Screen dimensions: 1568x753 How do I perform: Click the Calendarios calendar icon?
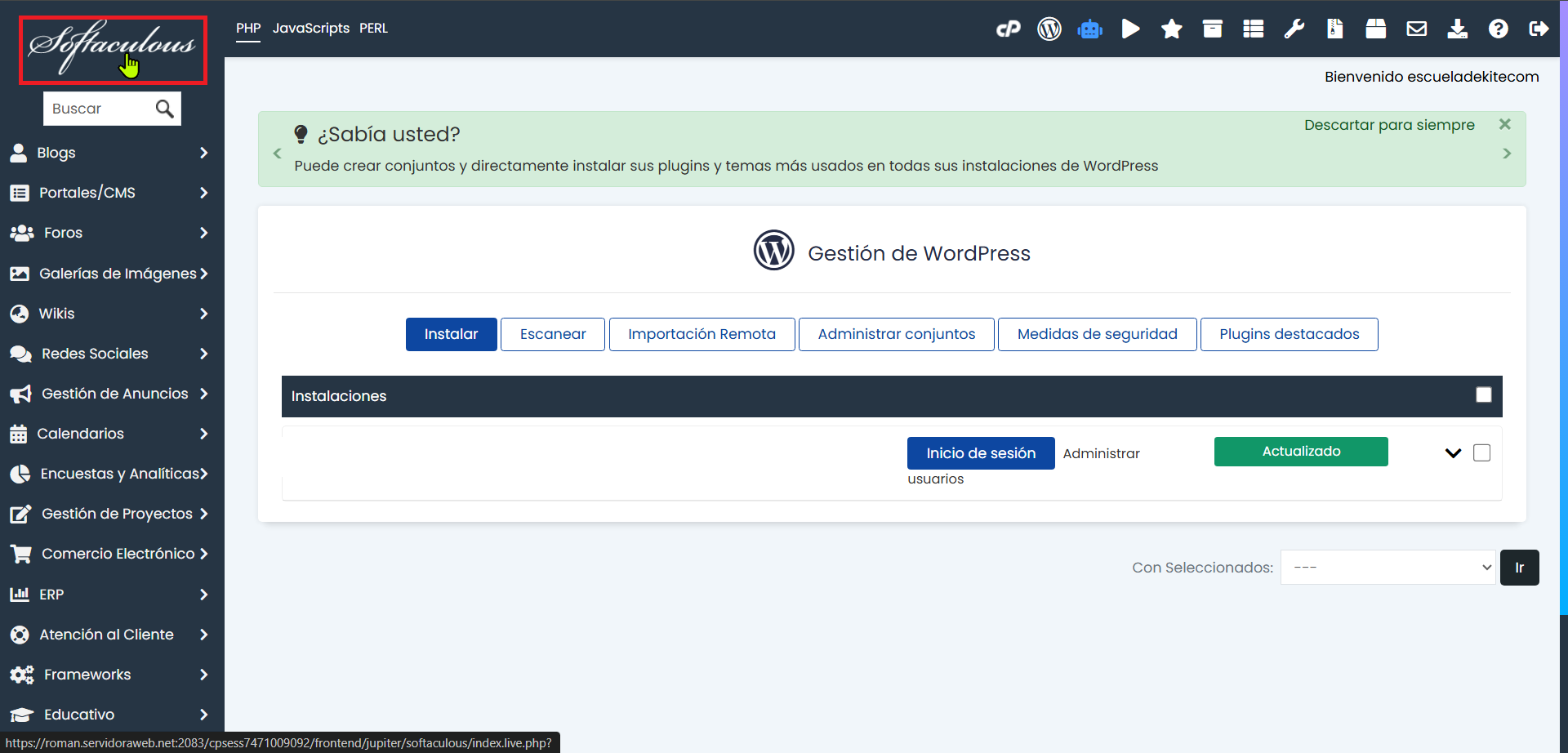coord(19,434)
